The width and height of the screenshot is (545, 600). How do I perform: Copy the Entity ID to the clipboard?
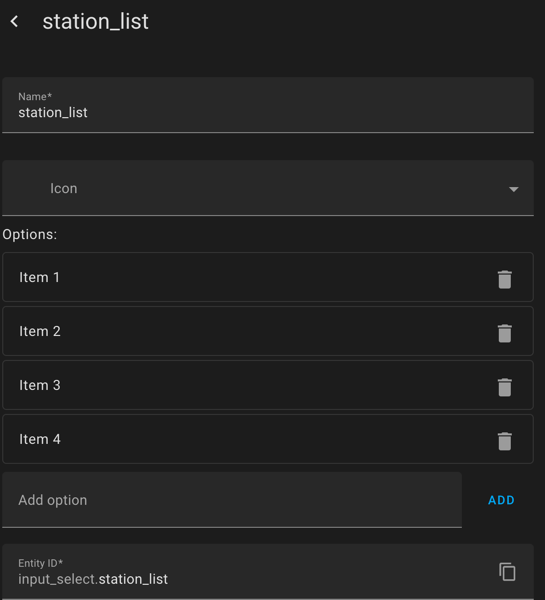point(507,572)
